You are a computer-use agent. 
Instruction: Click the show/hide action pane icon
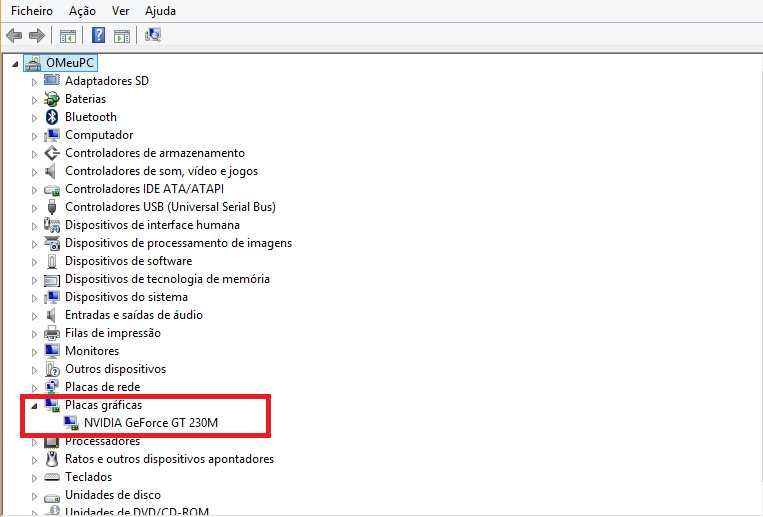[122, 36]
